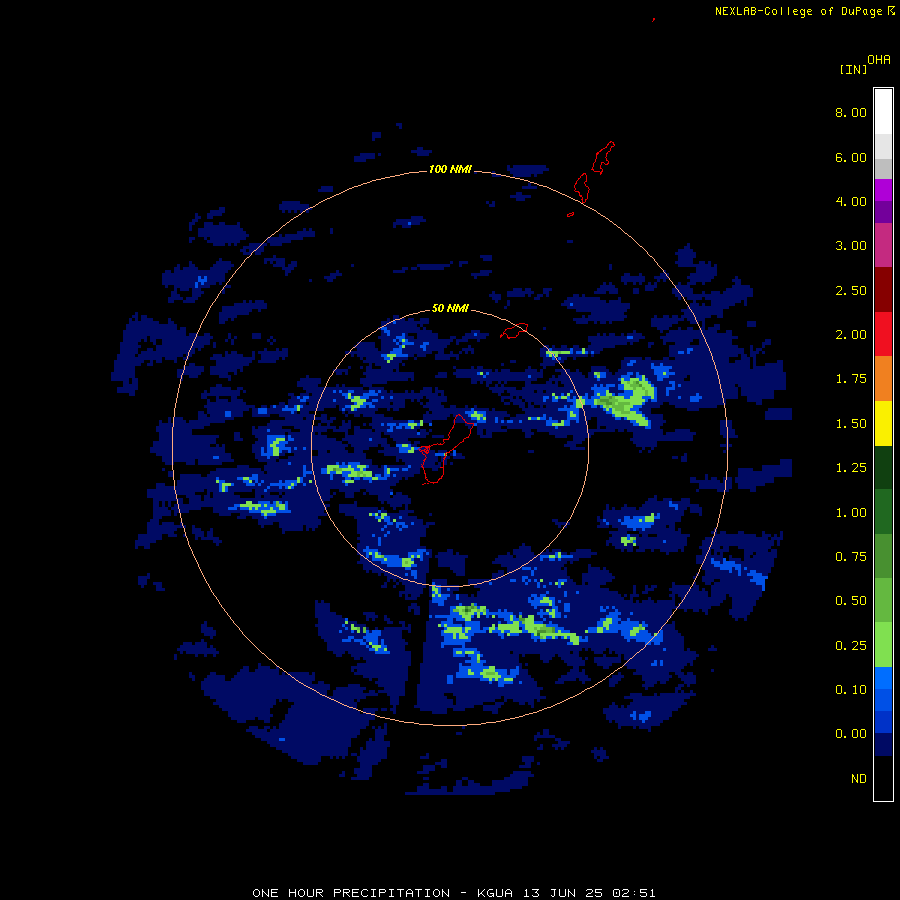Click the 3.00 legend value

tap(851, 246)
